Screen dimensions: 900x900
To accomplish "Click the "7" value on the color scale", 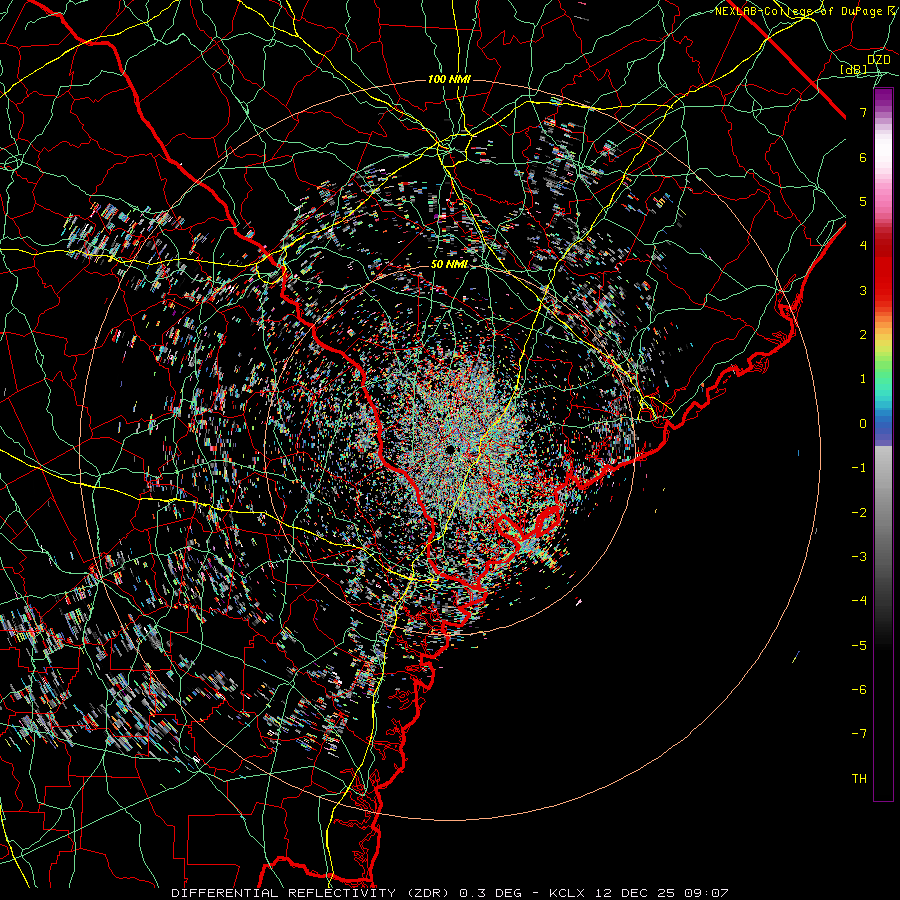I will point(863,112).
